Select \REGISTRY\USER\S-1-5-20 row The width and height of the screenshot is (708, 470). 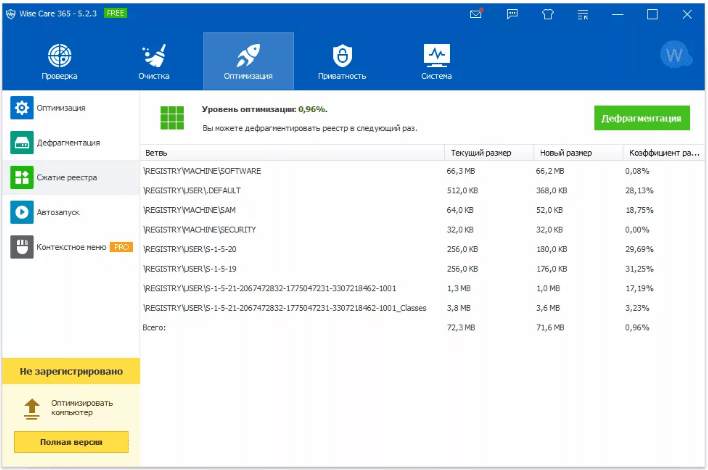click(x=422, y=249)
